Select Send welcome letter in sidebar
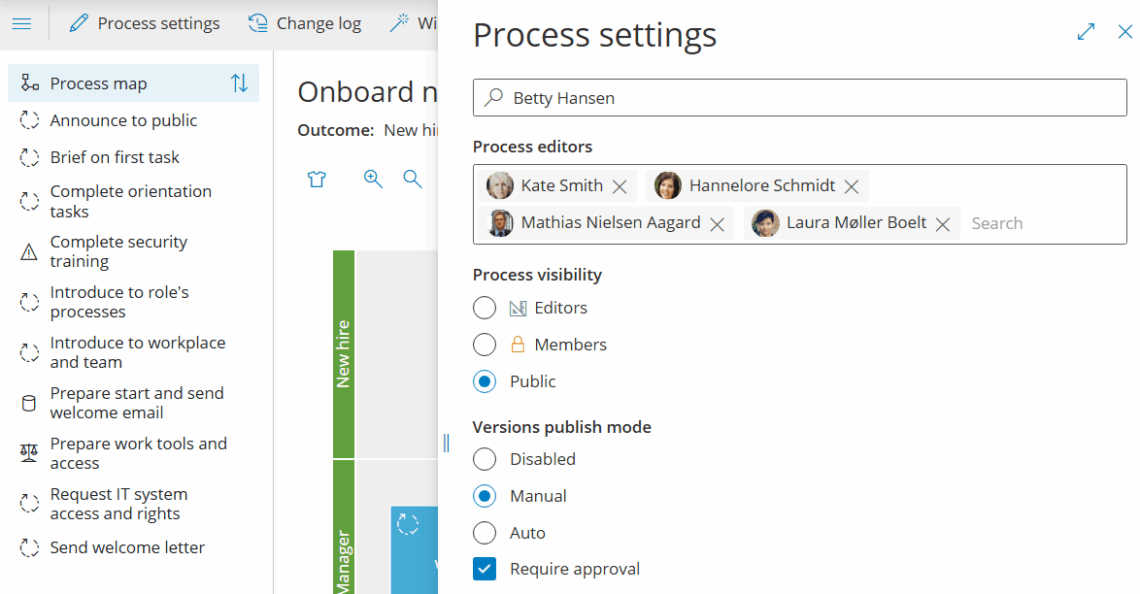 (x=127, y=548)
